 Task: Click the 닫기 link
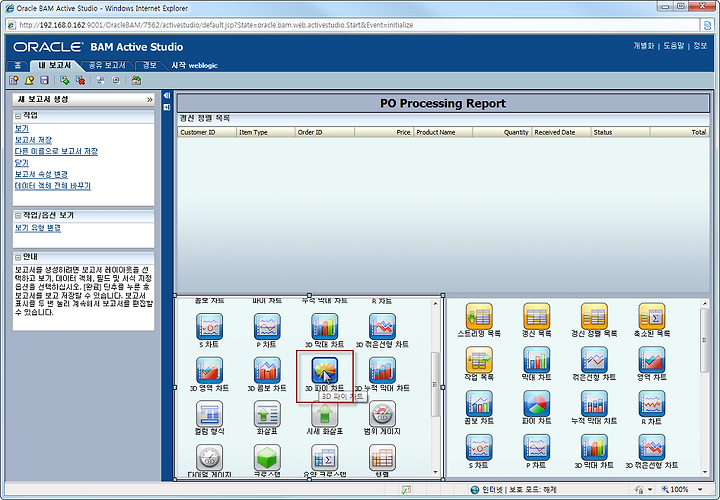(22, 163)
